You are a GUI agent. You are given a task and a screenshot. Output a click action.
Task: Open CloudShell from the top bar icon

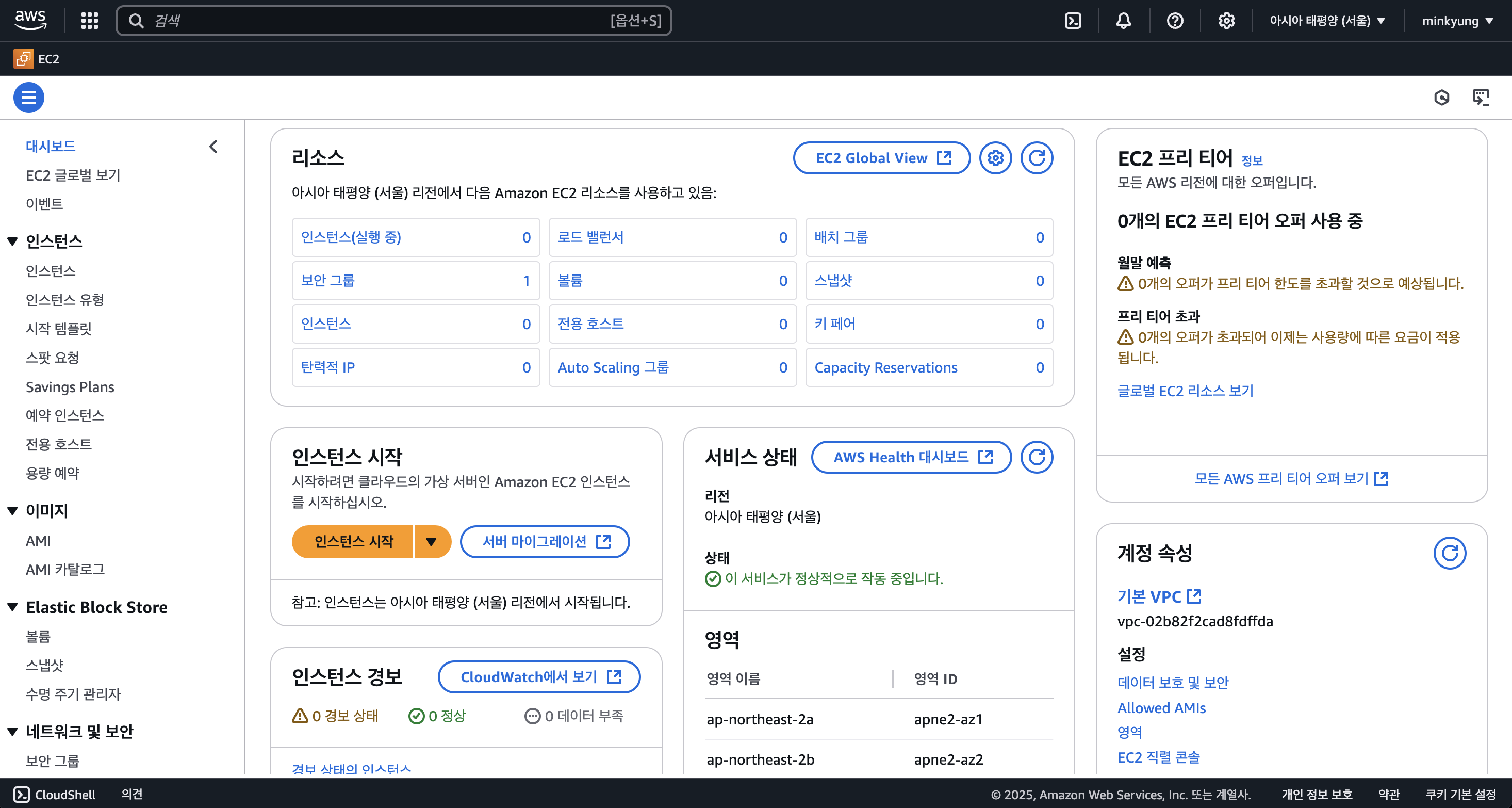[1073, 21]
